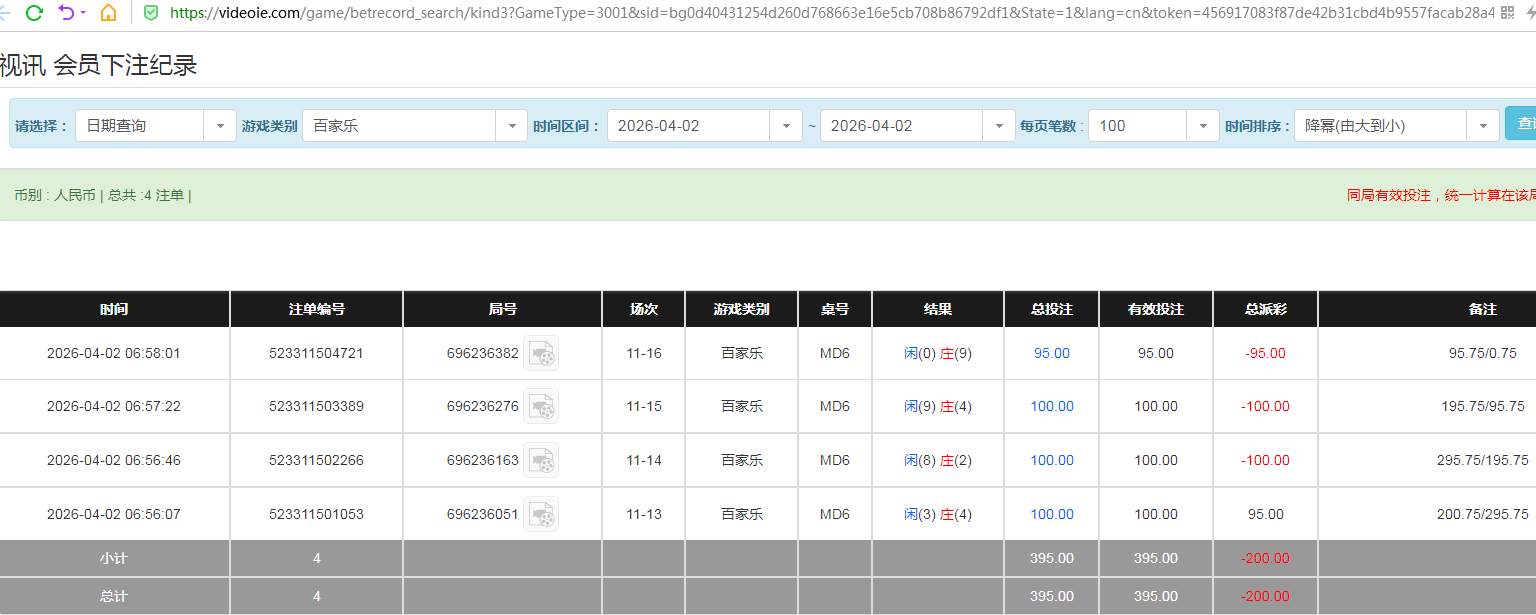
Task: Open the 百家乐 game category dropdown
Action: point(511,125)
